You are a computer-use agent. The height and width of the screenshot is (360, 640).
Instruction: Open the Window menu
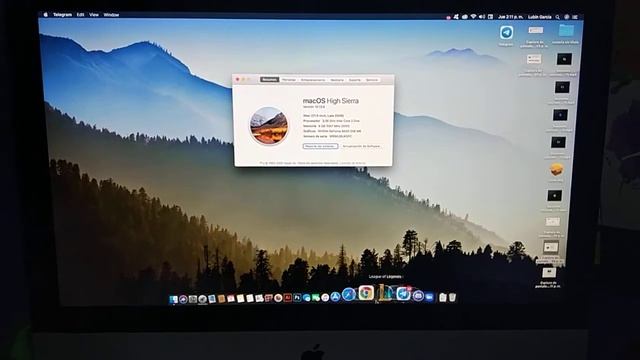coord(111,15)
